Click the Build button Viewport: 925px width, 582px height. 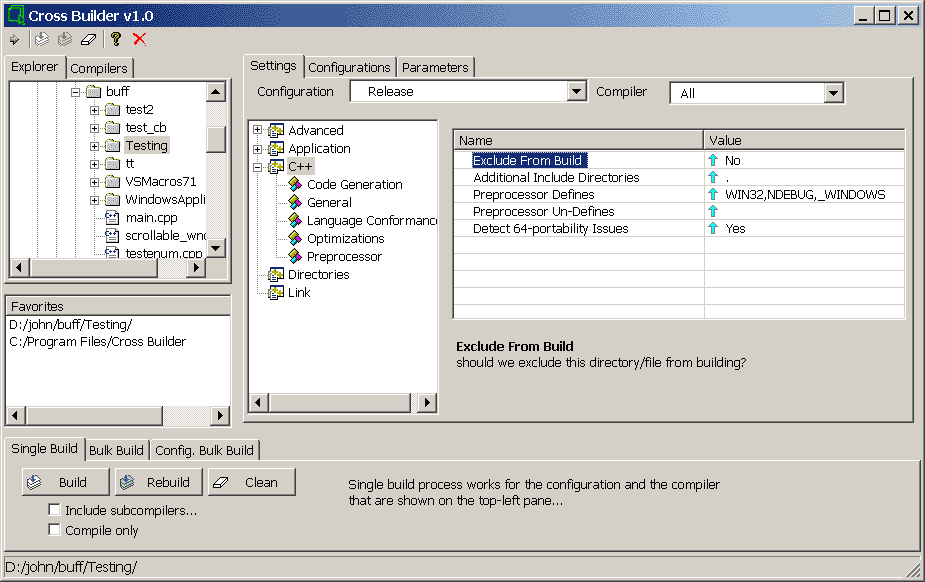click(x=67, y=482)
